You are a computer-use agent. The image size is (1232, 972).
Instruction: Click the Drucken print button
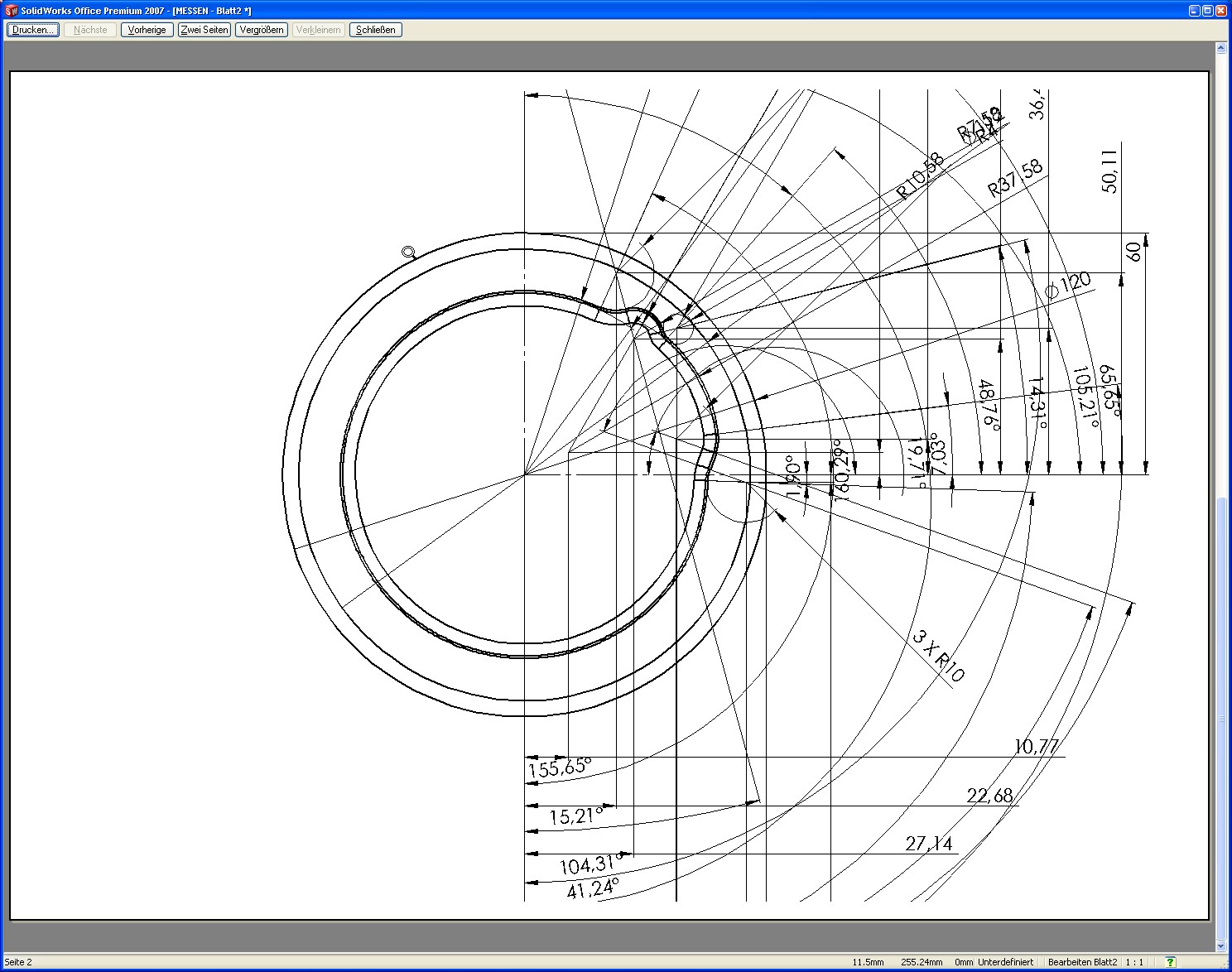[33, 30]
